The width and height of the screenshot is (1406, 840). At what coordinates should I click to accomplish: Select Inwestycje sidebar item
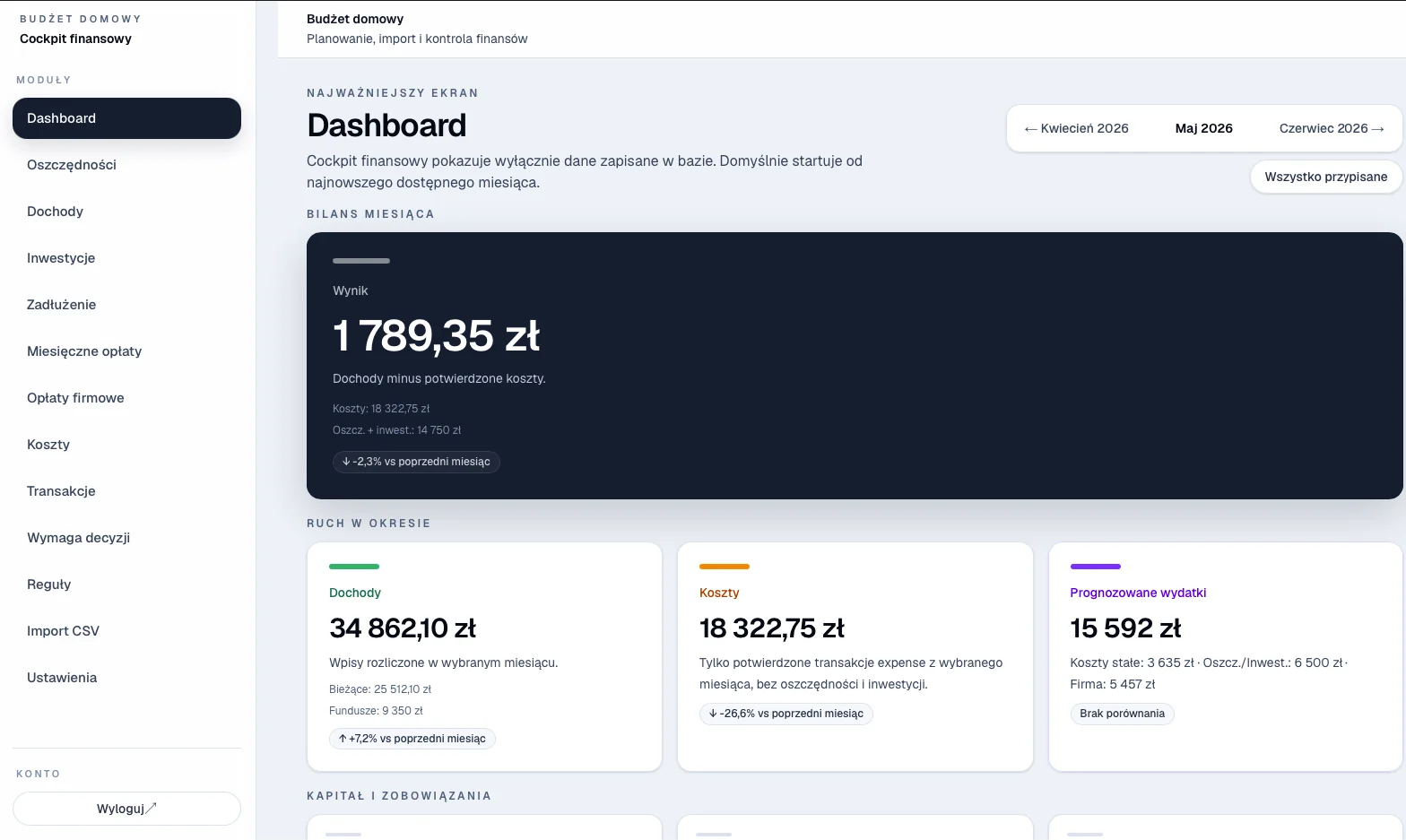[126, 258]
